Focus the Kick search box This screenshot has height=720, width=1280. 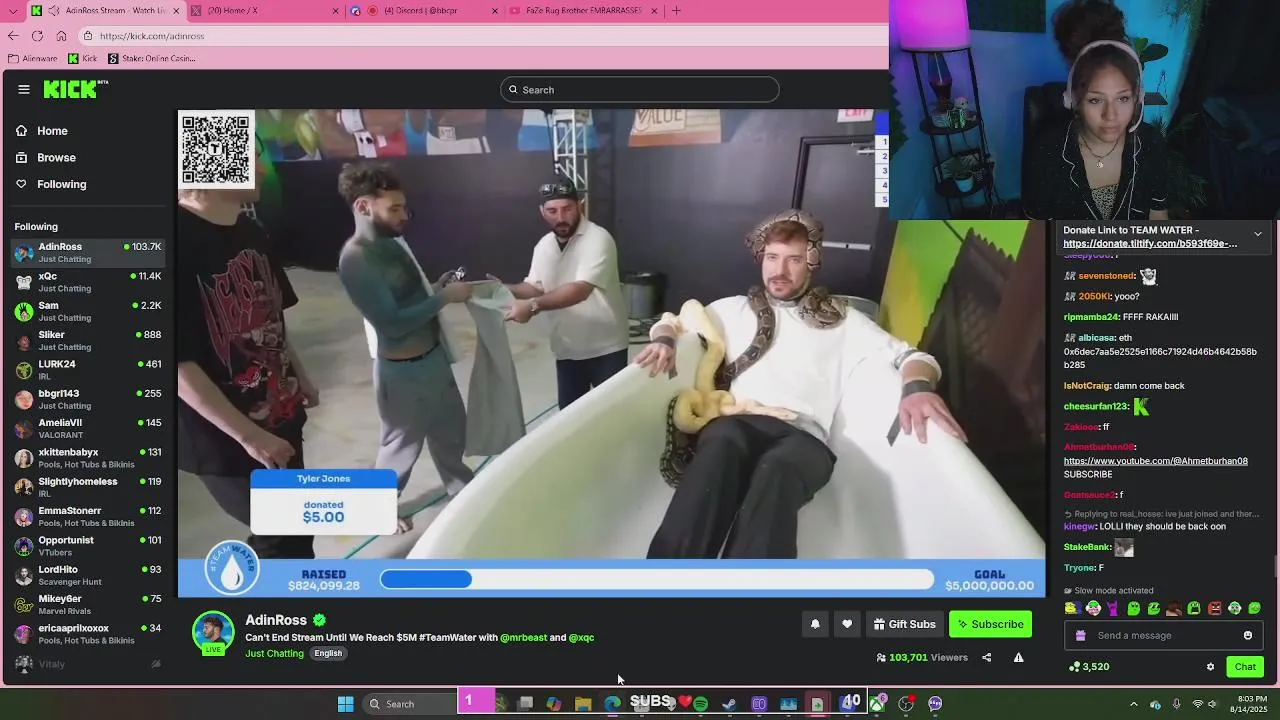pyautogui.click(x=640, y=90)
